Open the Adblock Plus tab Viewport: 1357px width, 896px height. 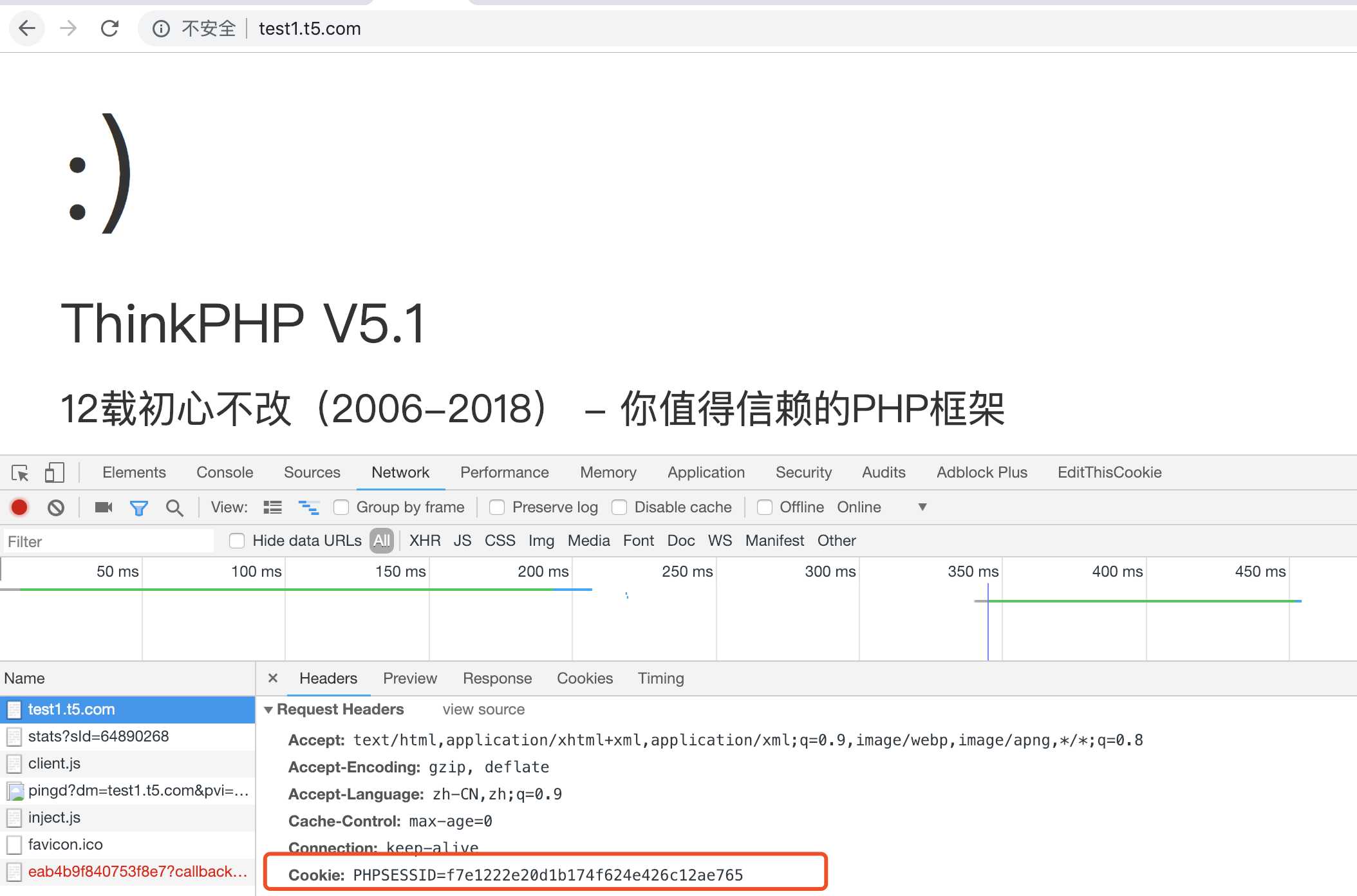click(x=982, y=473)
